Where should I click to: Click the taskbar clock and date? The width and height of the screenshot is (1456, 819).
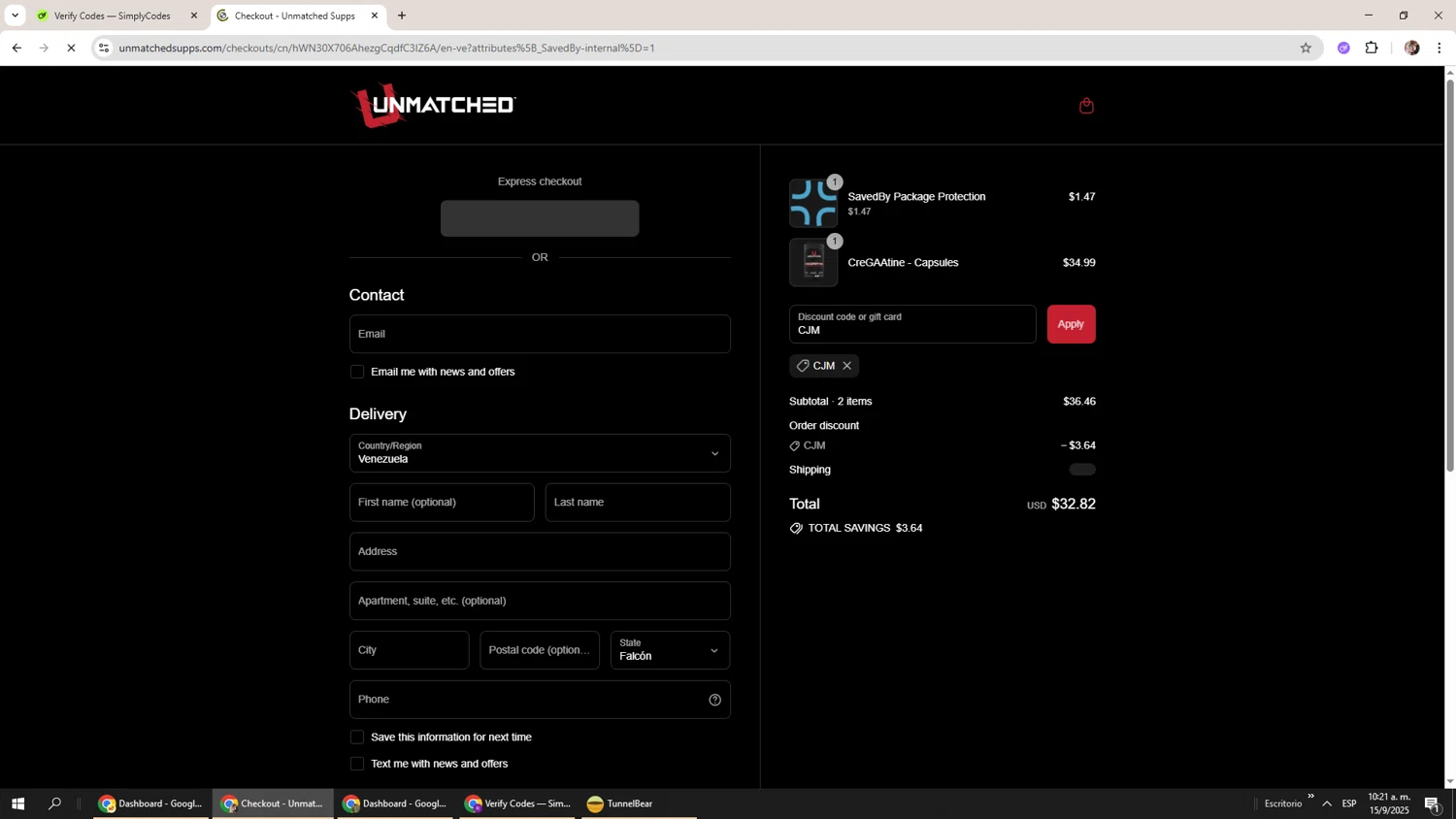click(x=1389, y=803)
